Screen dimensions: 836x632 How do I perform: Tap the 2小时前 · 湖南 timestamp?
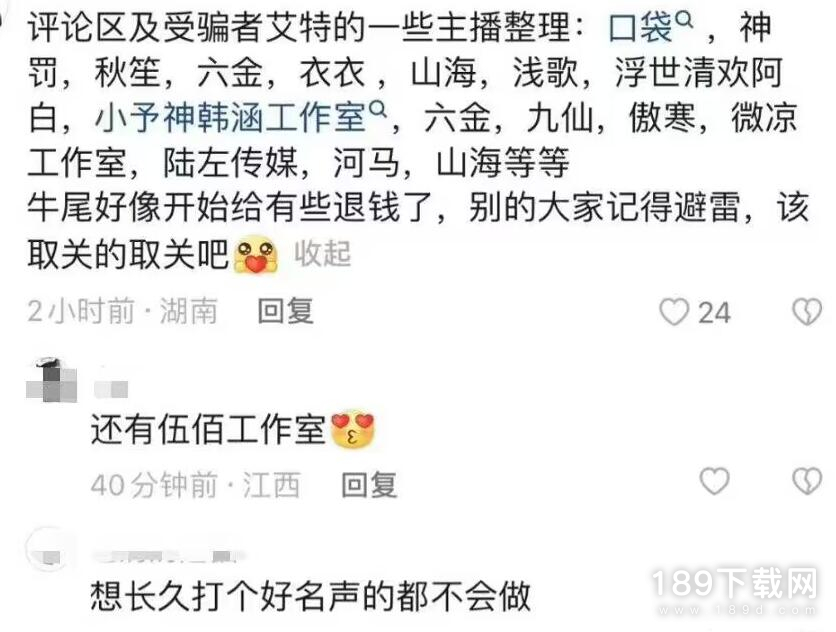123,311
